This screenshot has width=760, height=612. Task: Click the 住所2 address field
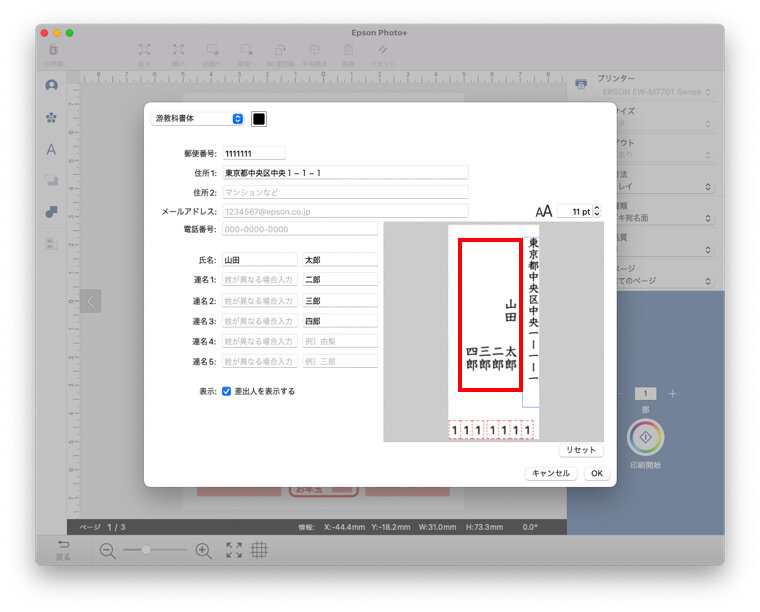click(x=345, y=192)
